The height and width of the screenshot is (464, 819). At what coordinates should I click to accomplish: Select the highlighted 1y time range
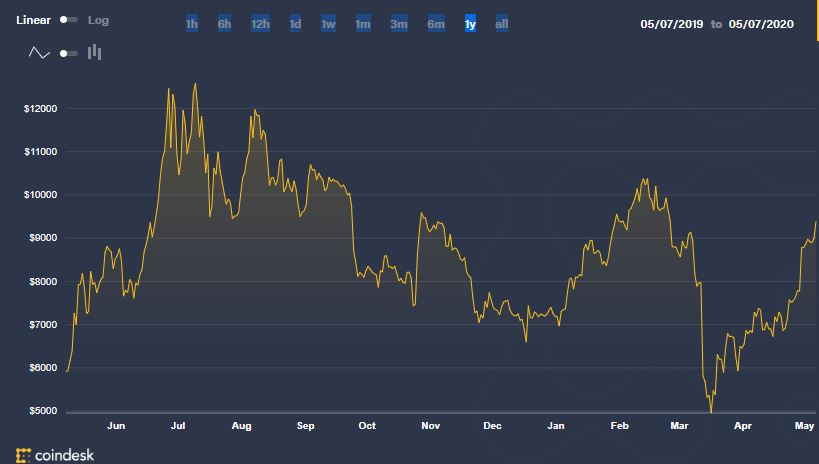point(470,24)
